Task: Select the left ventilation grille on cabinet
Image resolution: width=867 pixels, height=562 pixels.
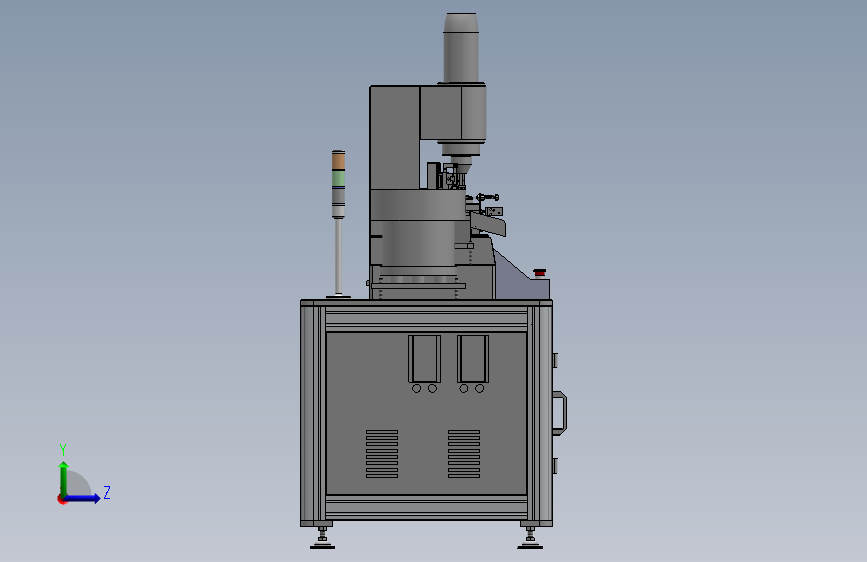Action: [382, 454]
